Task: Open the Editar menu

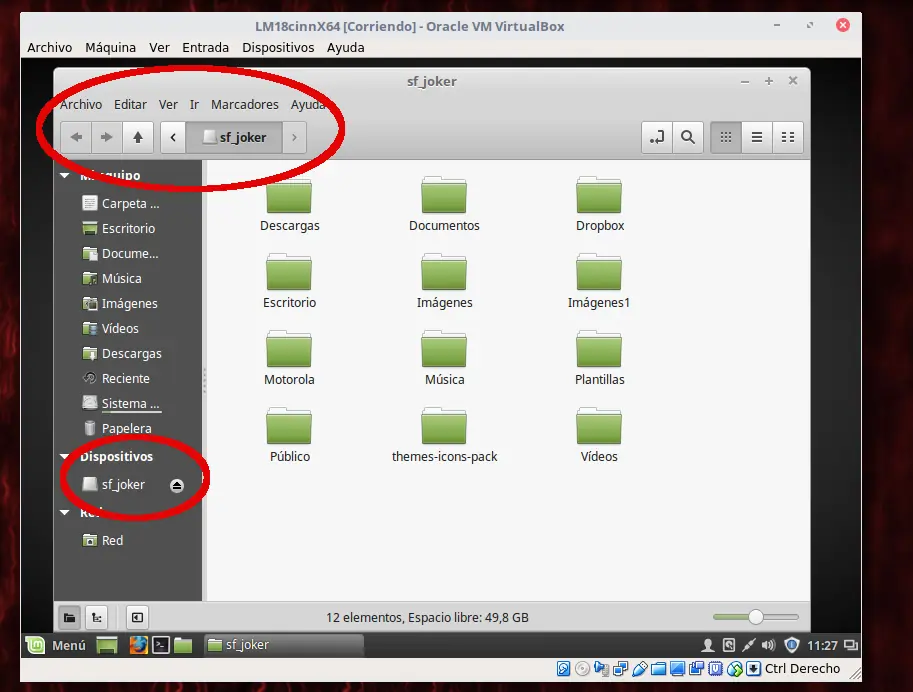Action: (x=130, y=104)
